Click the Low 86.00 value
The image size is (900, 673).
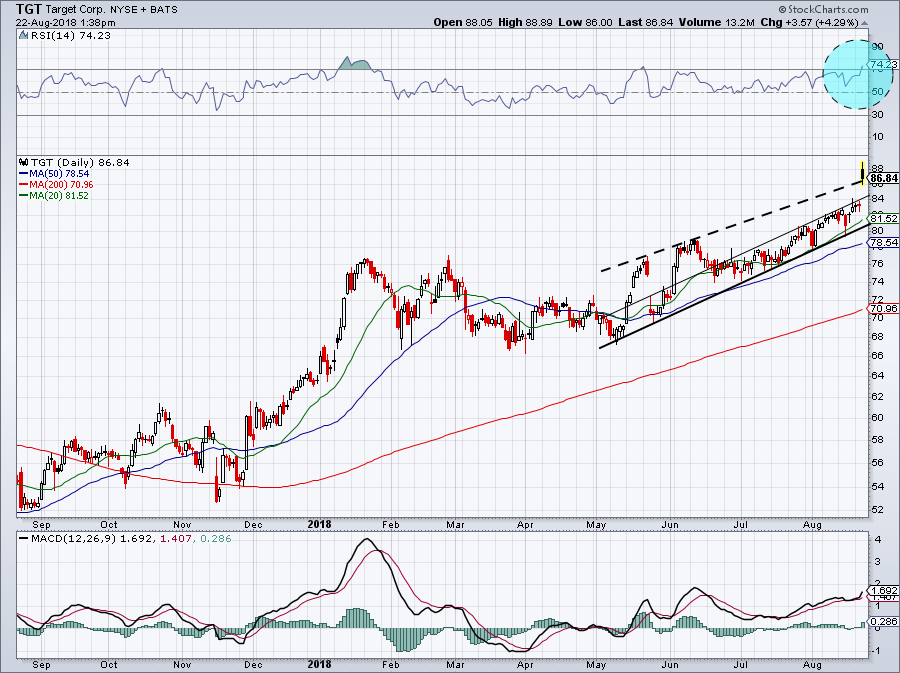coord(585,22)
